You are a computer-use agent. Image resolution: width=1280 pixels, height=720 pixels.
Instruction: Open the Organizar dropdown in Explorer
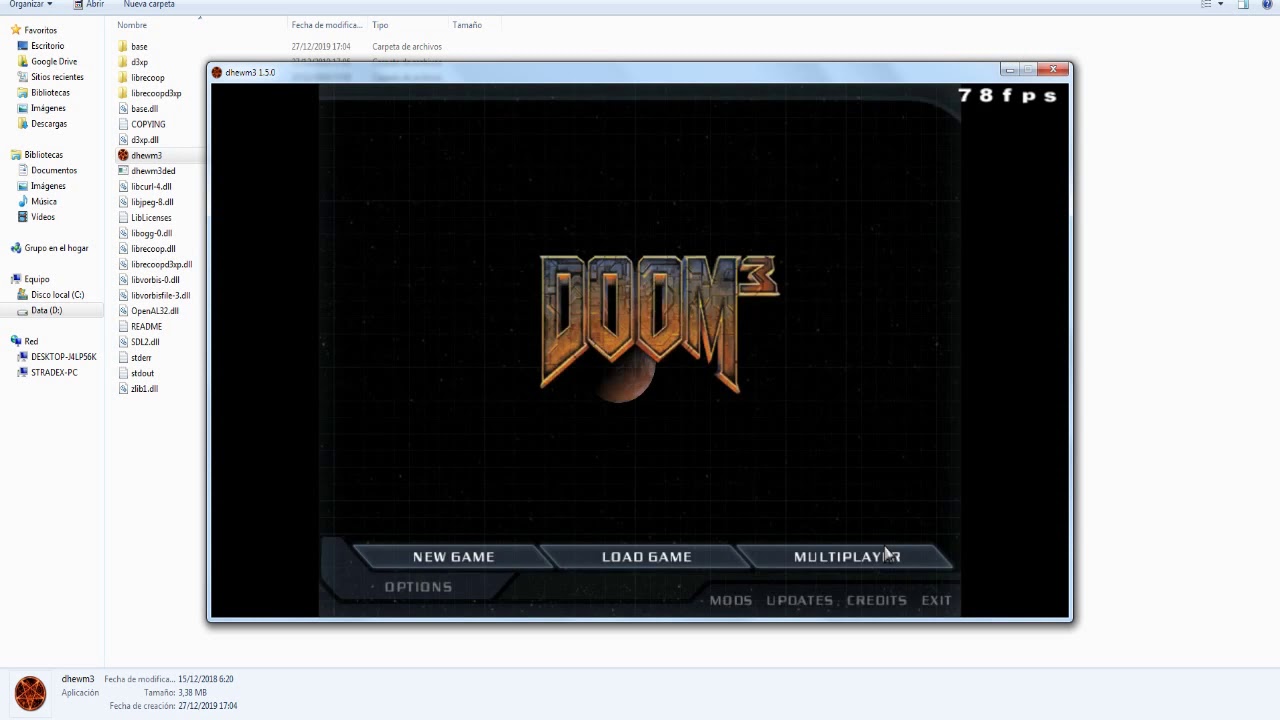(31, 4)
